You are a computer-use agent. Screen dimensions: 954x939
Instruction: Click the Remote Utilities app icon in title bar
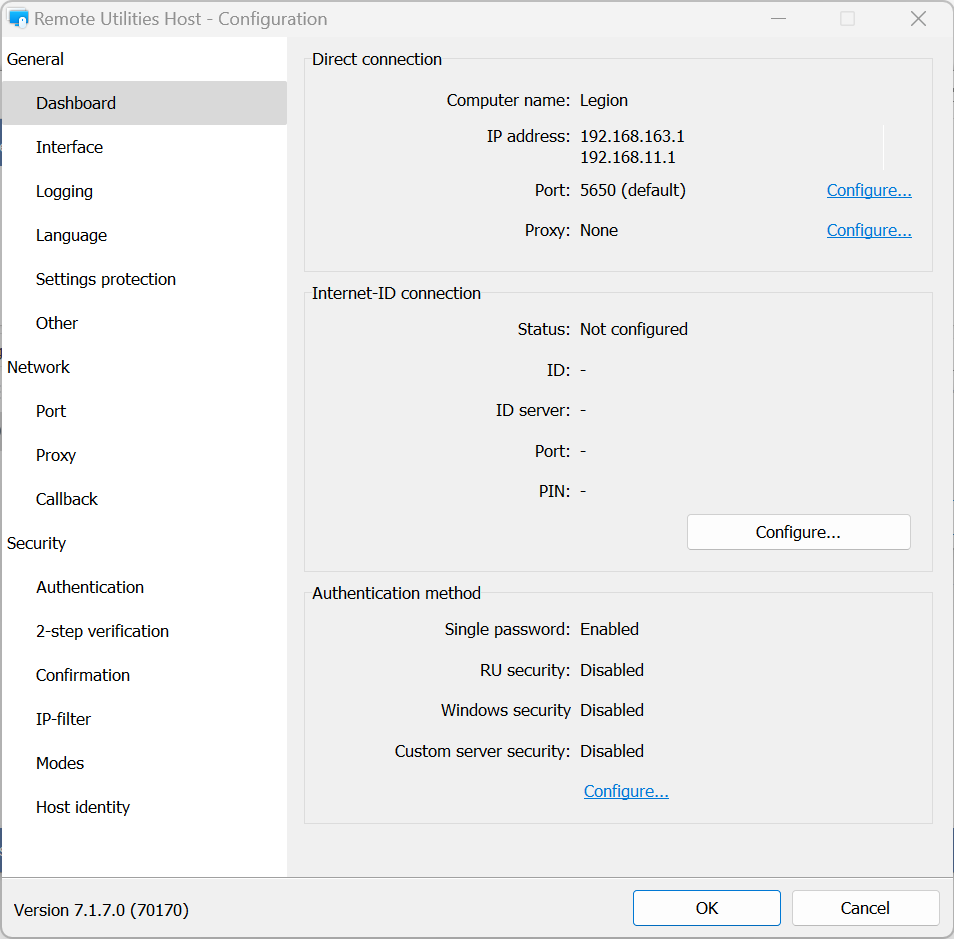tap(18, 19)
